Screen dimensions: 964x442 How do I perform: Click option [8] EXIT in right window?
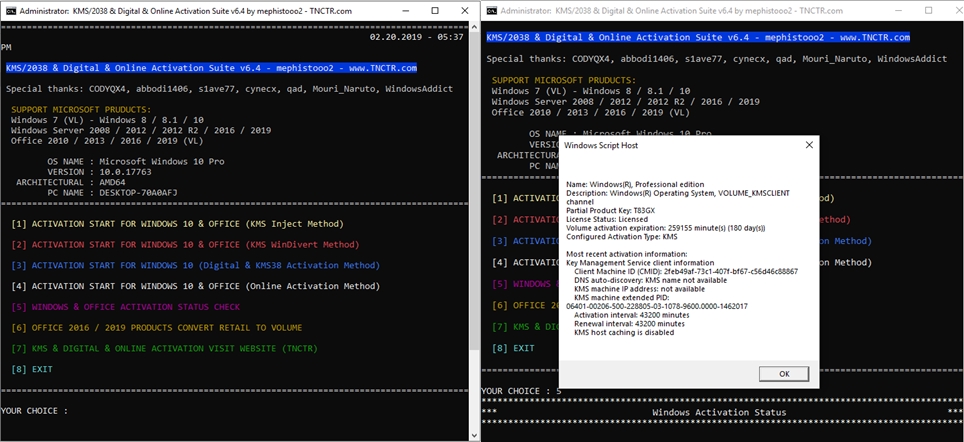513,348
